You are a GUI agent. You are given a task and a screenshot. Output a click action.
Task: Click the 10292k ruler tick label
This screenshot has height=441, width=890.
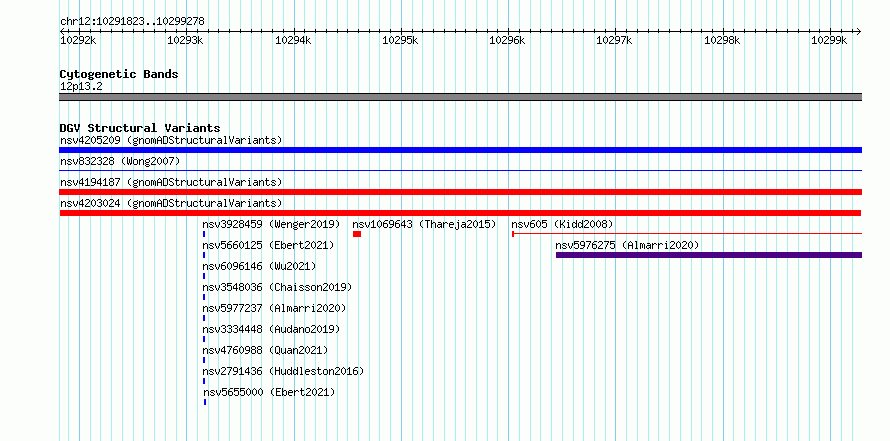[x=78, y=40]
